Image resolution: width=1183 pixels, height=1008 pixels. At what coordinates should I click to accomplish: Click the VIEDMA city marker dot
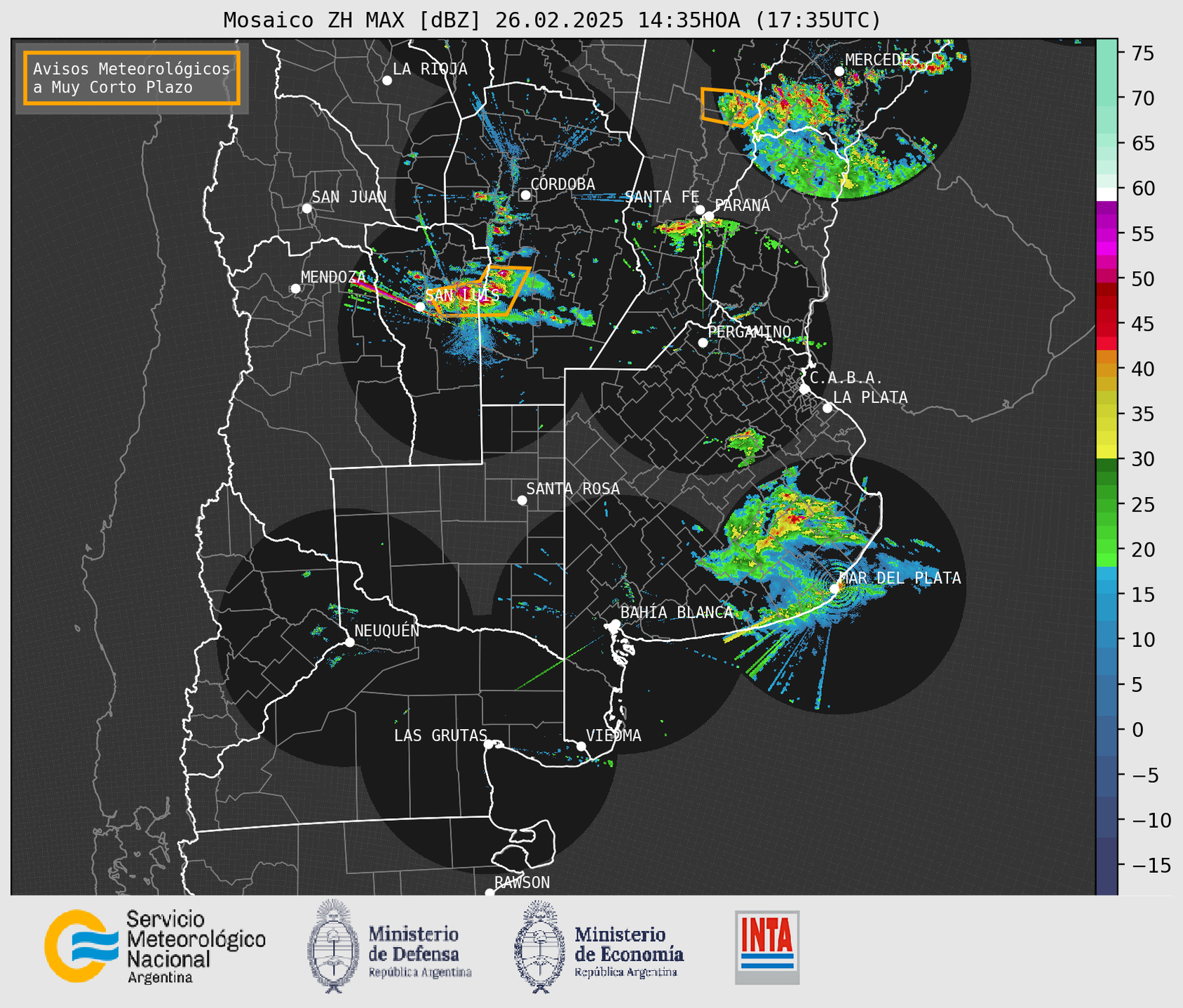581,746
